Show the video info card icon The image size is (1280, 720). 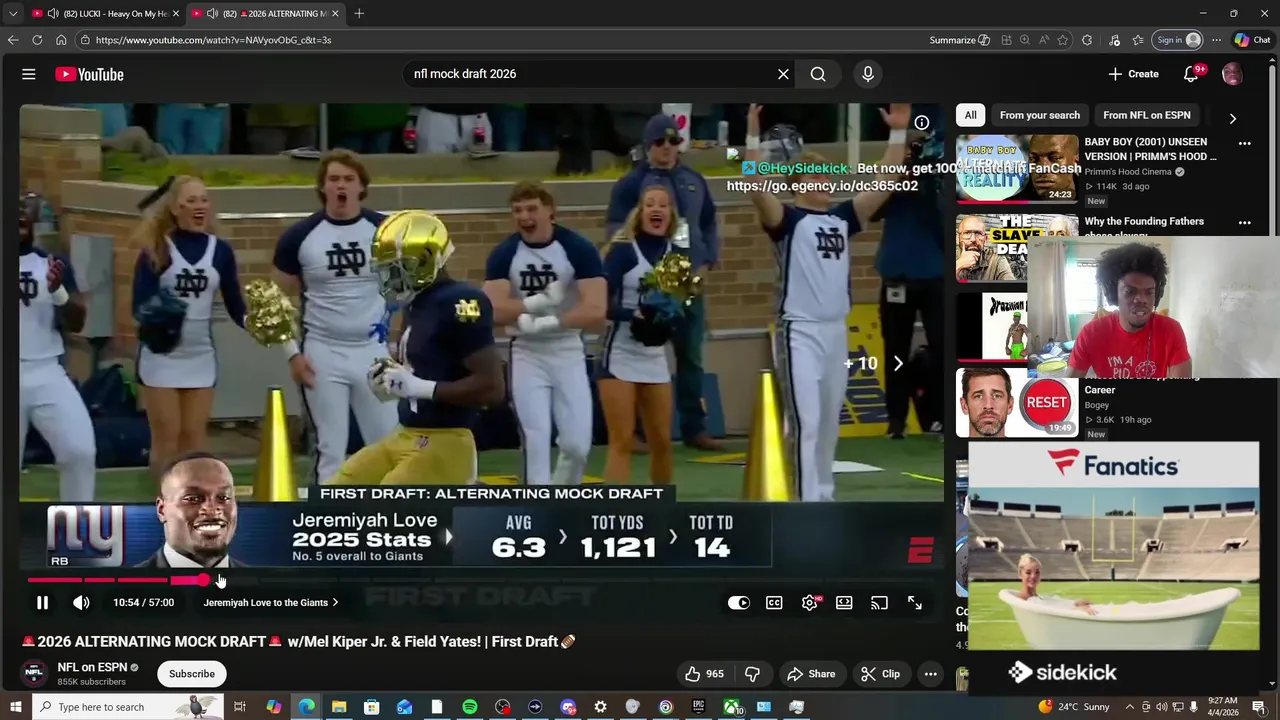pyautogui.click(x=922, y=123)
